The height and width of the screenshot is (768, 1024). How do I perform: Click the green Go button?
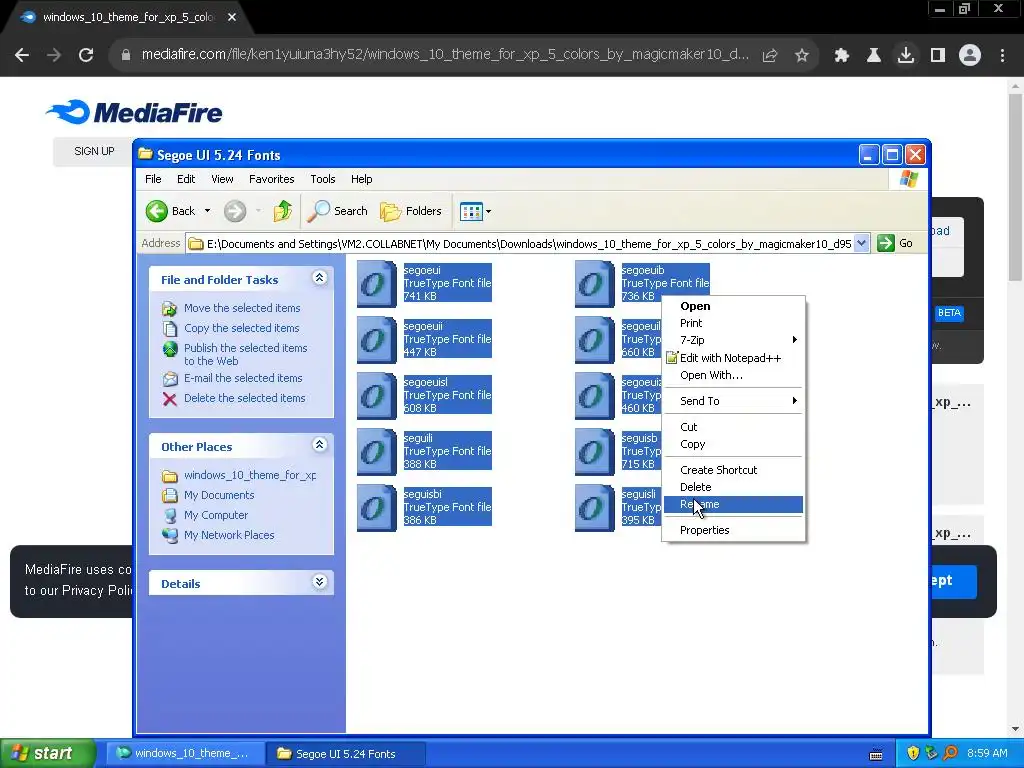tap(895, 244)
